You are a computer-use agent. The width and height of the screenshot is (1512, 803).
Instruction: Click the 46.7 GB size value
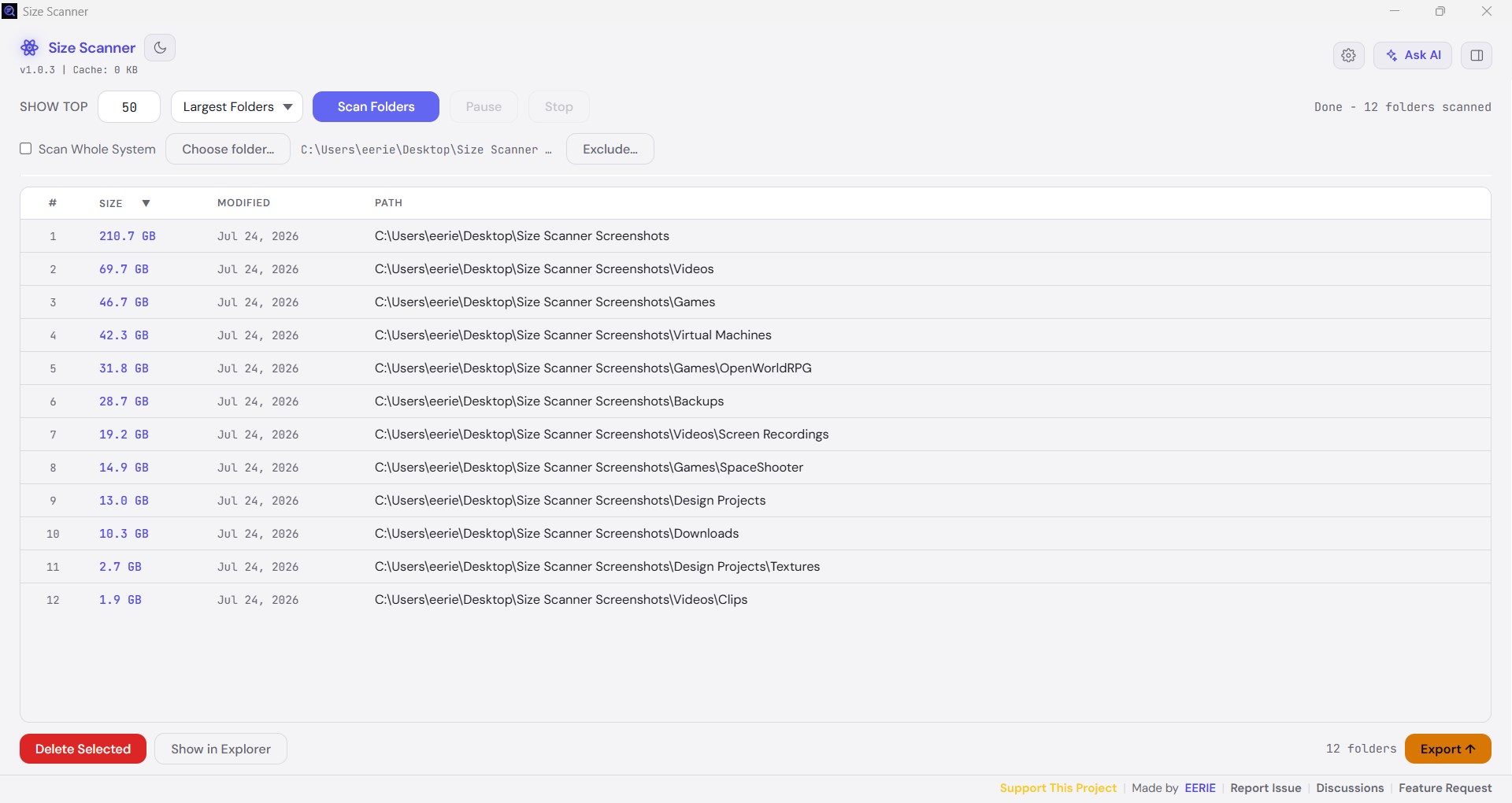pos(124,302)
